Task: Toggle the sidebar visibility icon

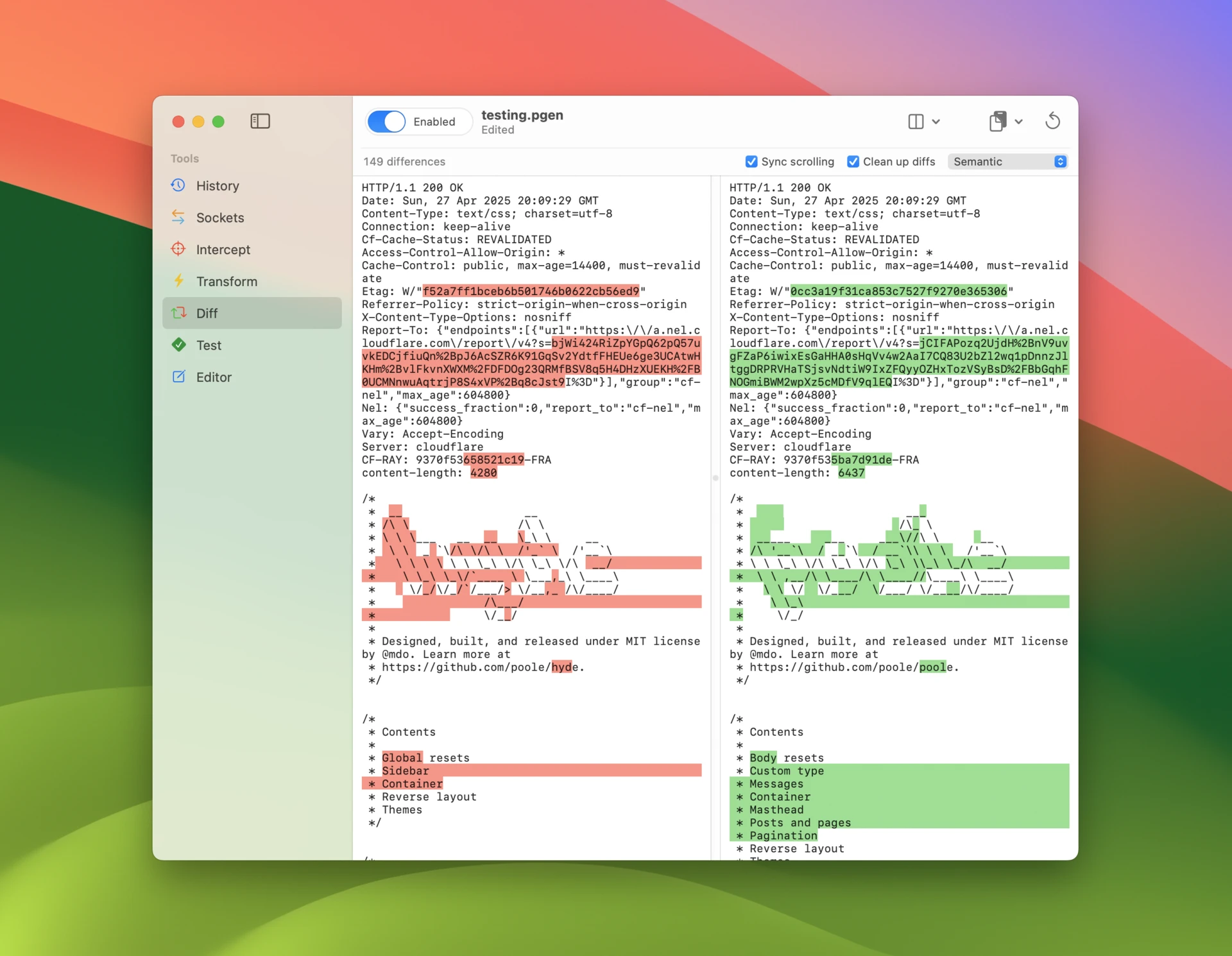Action: pos(260,121)
